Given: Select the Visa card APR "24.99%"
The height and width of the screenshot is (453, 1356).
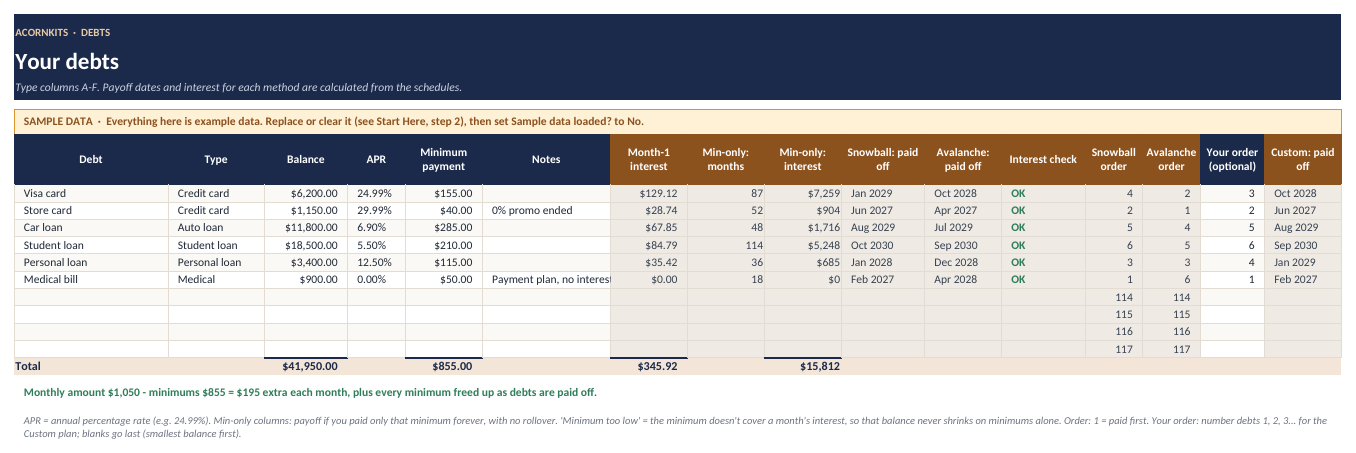Looking at the screenshot, I should [376, 193].
